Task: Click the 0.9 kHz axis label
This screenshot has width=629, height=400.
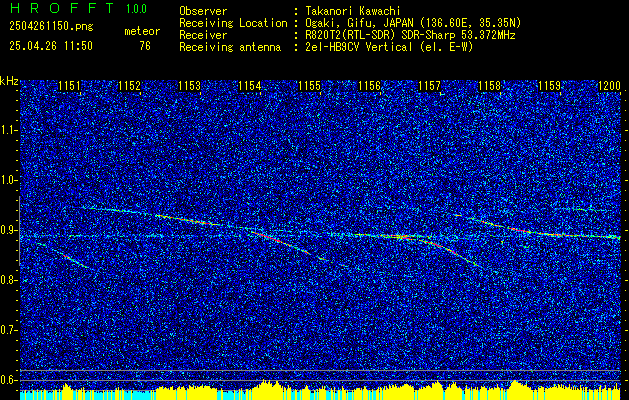Action: point(8,230)
